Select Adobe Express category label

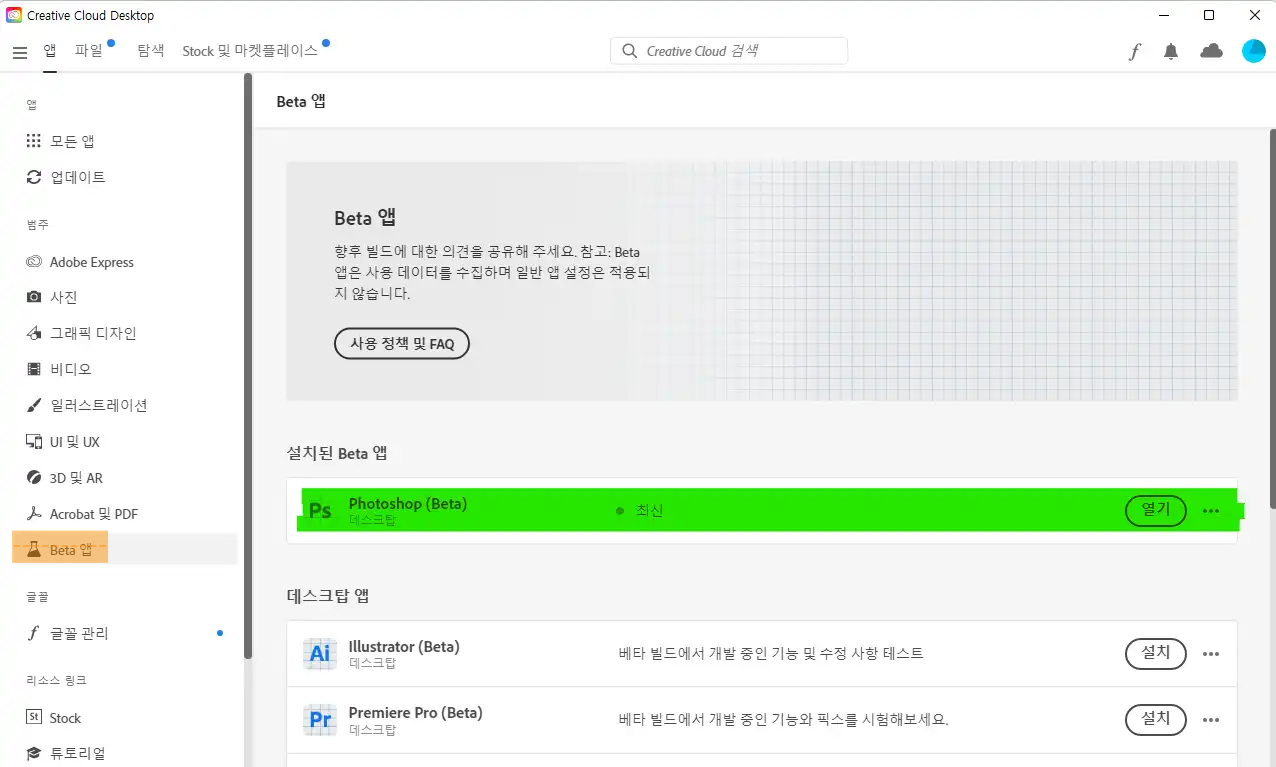(x=92, y=262)
